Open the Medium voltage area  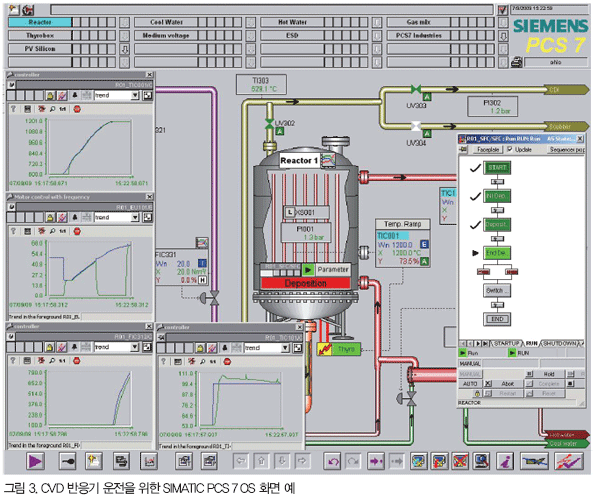click(x=166, y=36)
